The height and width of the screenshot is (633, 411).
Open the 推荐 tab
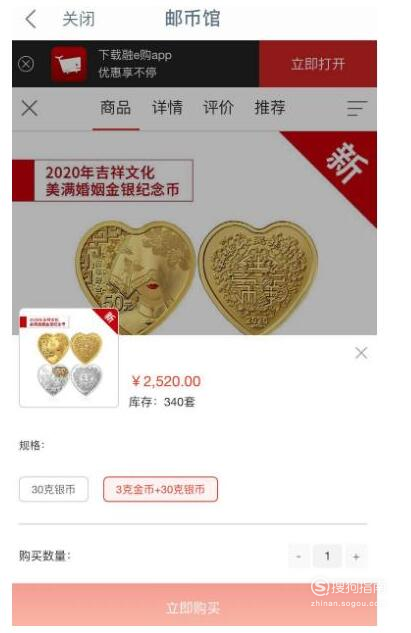pyautogui.click(x=270, y=108)
